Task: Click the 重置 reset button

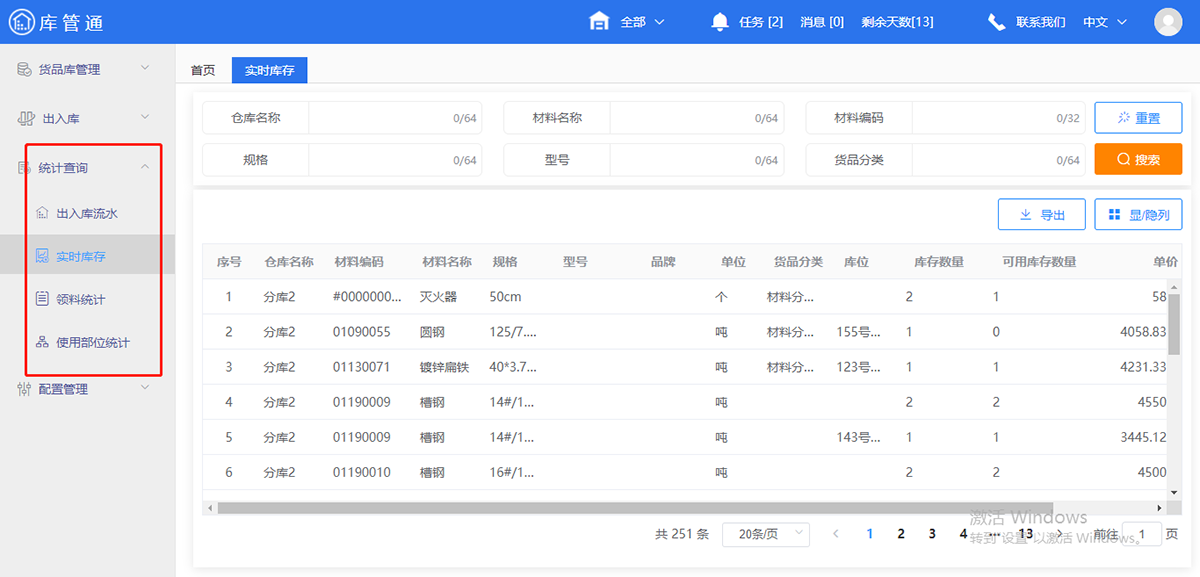Action: pos(1138,117)
